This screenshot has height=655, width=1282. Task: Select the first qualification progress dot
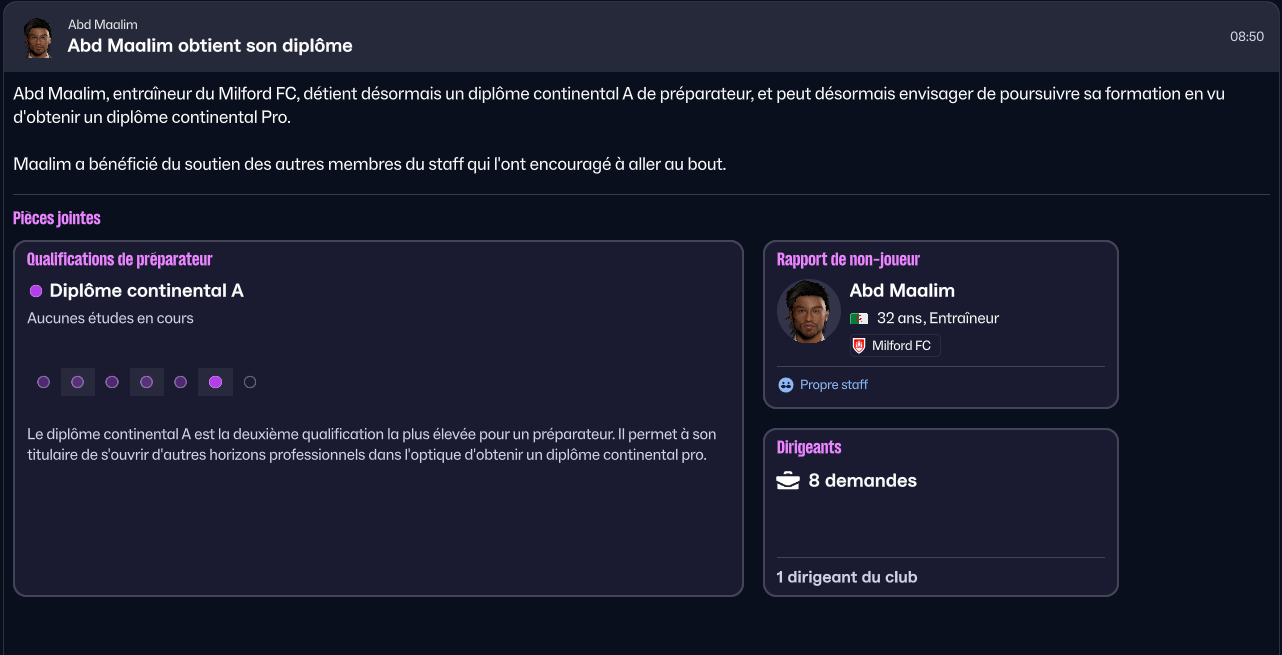point(43,382)
